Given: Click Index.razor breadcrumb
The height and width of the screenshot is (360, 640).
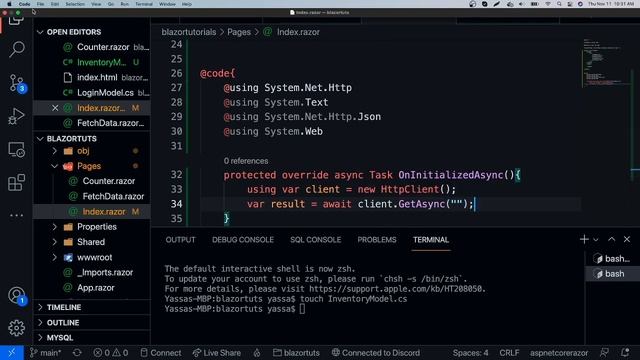Looking at the screenshot, I should tap(298, 32).
